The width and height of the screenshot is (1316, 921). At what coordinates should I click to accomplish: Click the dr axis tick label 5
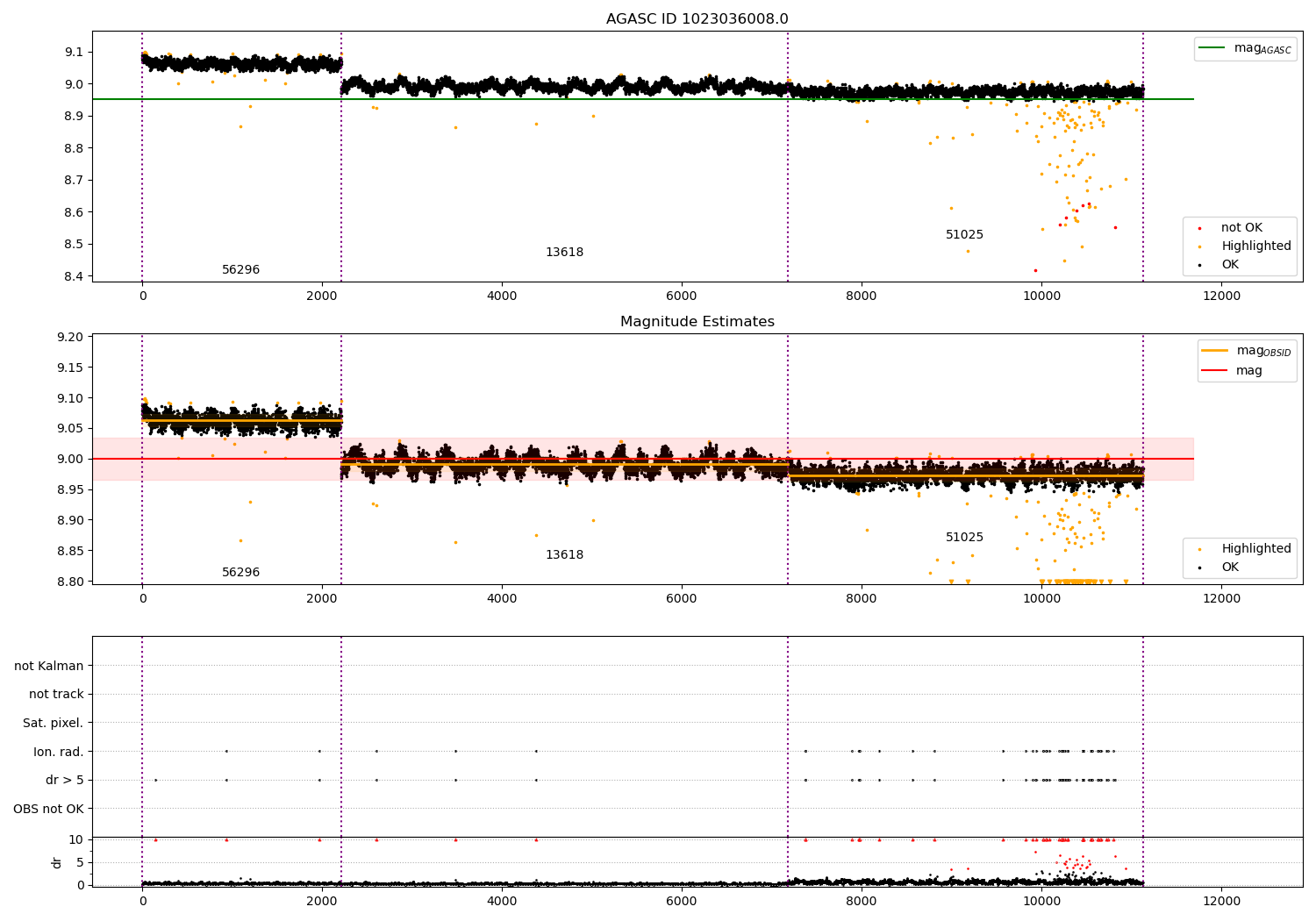(x=80, y=862)
